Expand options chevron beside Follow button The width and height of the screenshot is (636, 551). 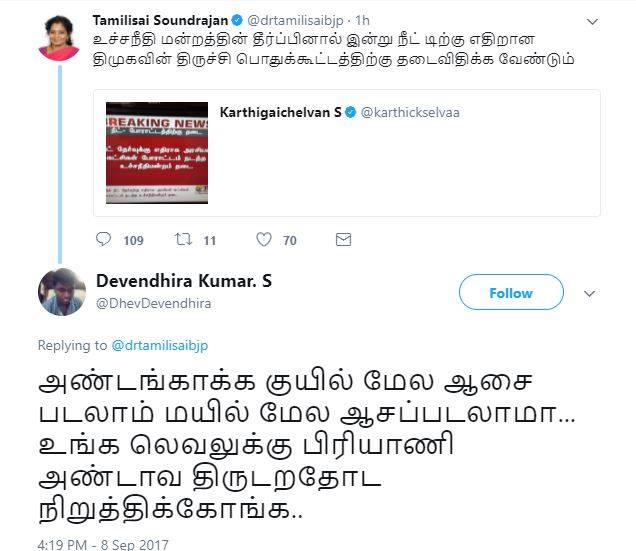(x=589, y=293)
